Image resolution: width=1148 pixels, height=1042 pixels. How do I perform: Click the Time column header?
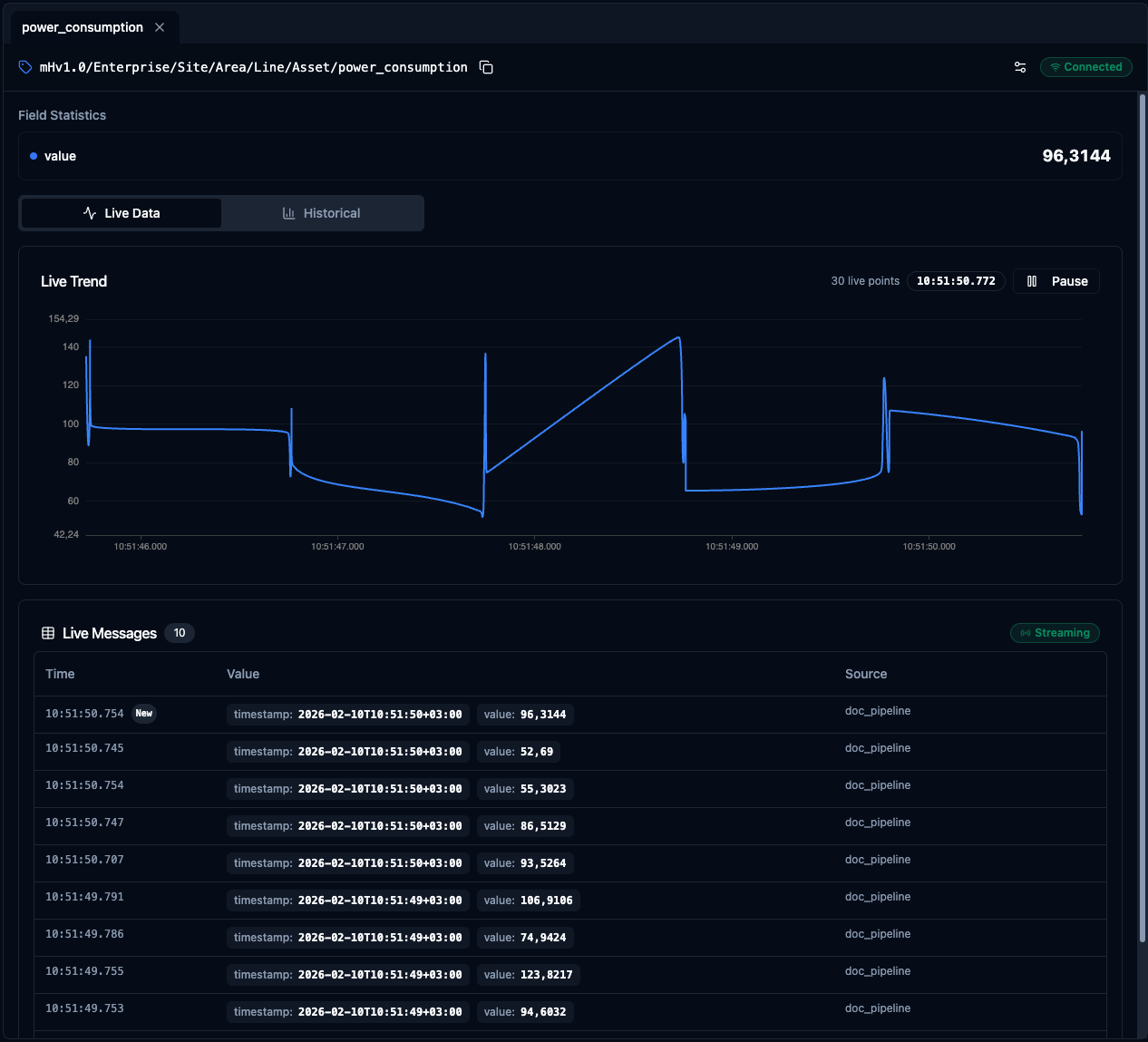[x=60, y=674]
